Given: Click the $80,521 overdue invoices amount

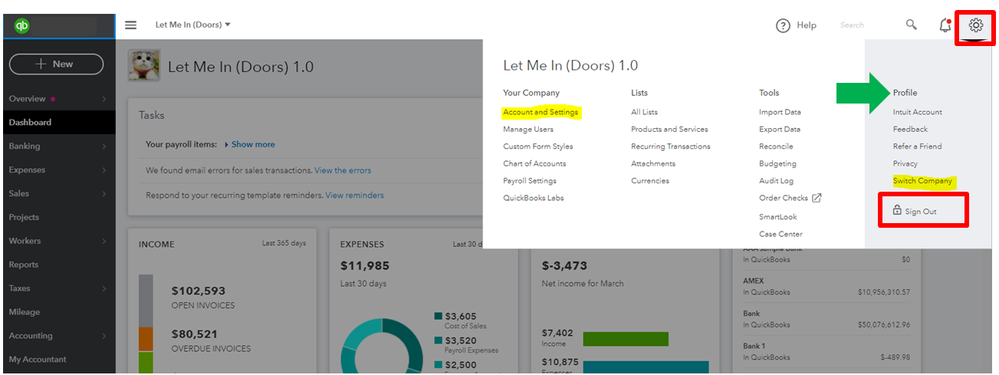Looking at the screenshot, I should [194, 334].
